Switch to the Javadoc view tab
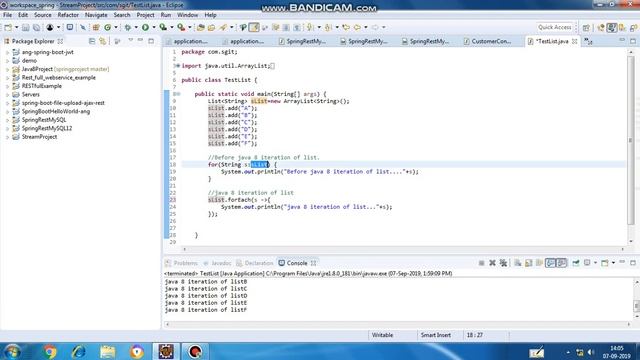Image resolution: width=640 pixels, height=360 pixels. pos(217,263)
